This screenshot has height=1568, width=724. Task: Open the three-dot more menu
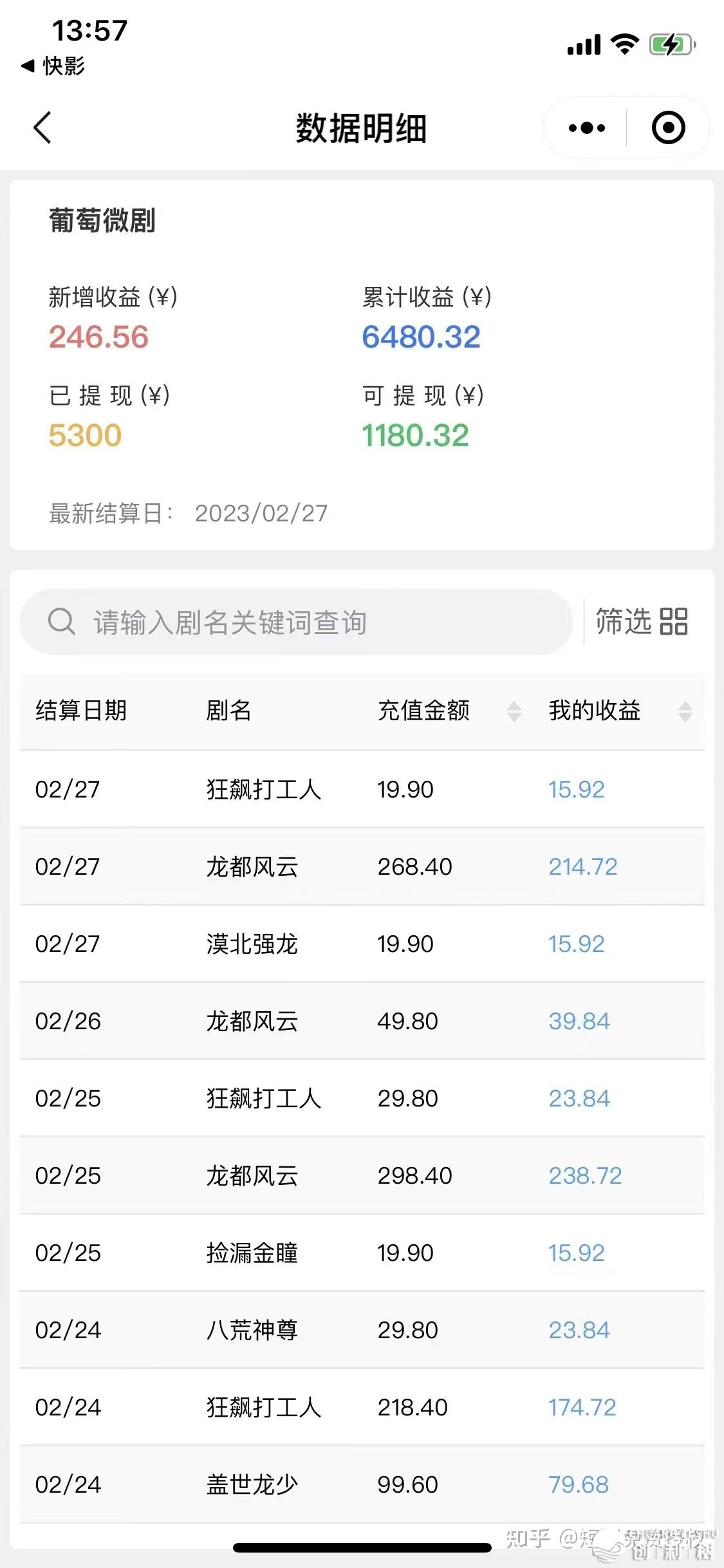coord(586,128)
